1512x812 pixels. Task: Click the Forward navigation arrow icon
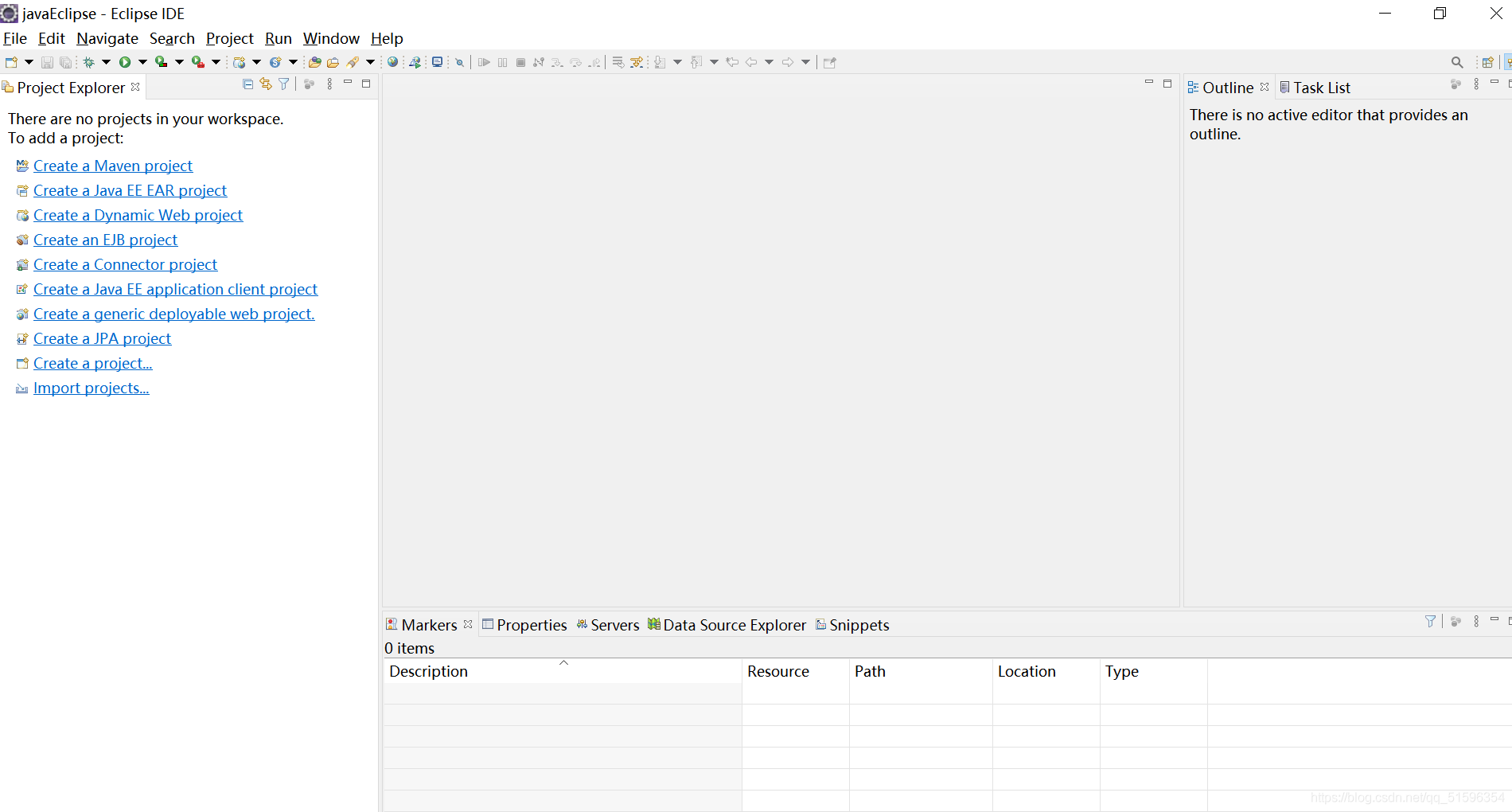[787, 62]
